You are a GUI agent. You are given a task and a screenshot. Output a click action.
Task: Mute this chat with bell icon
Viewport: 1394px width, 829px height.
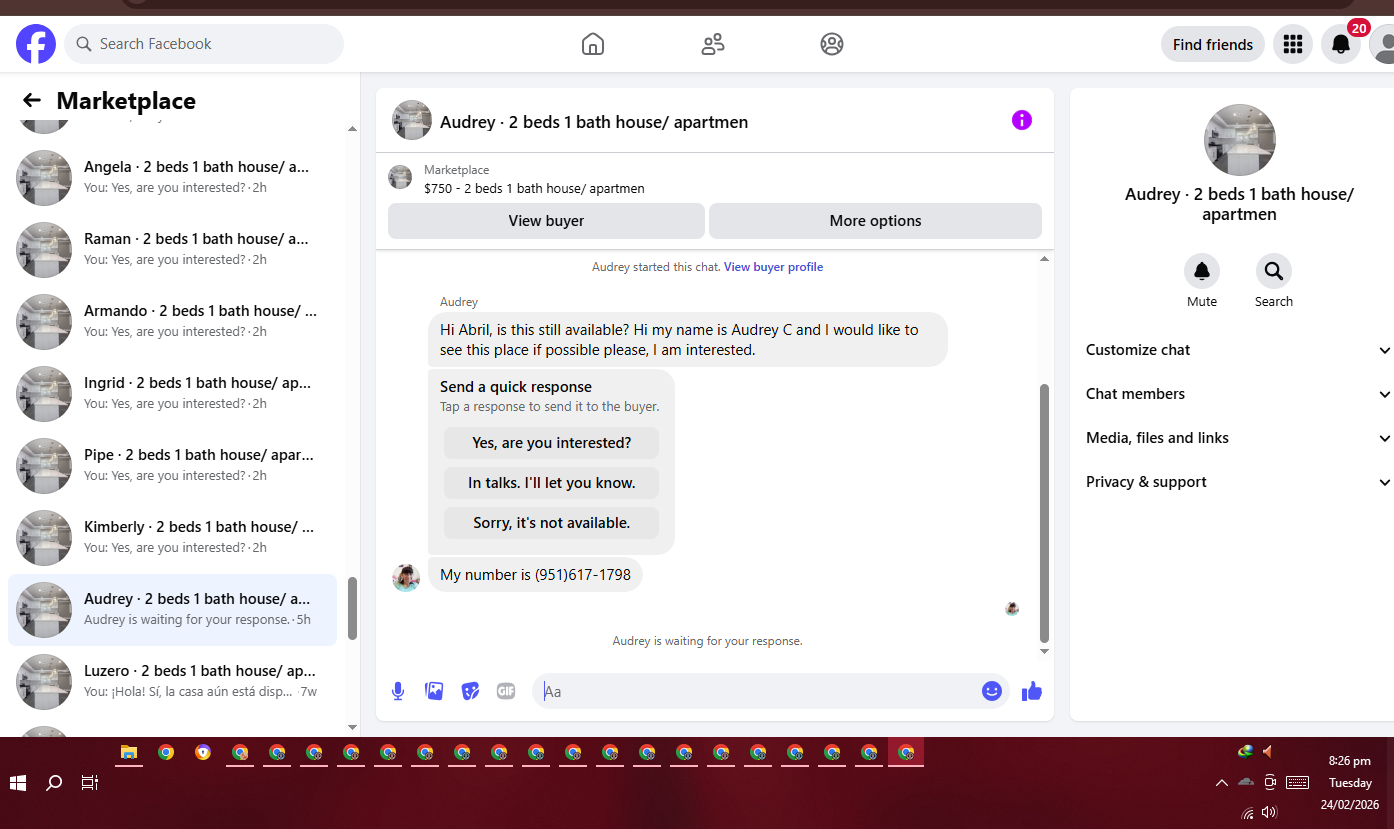tap(1202, 271)
